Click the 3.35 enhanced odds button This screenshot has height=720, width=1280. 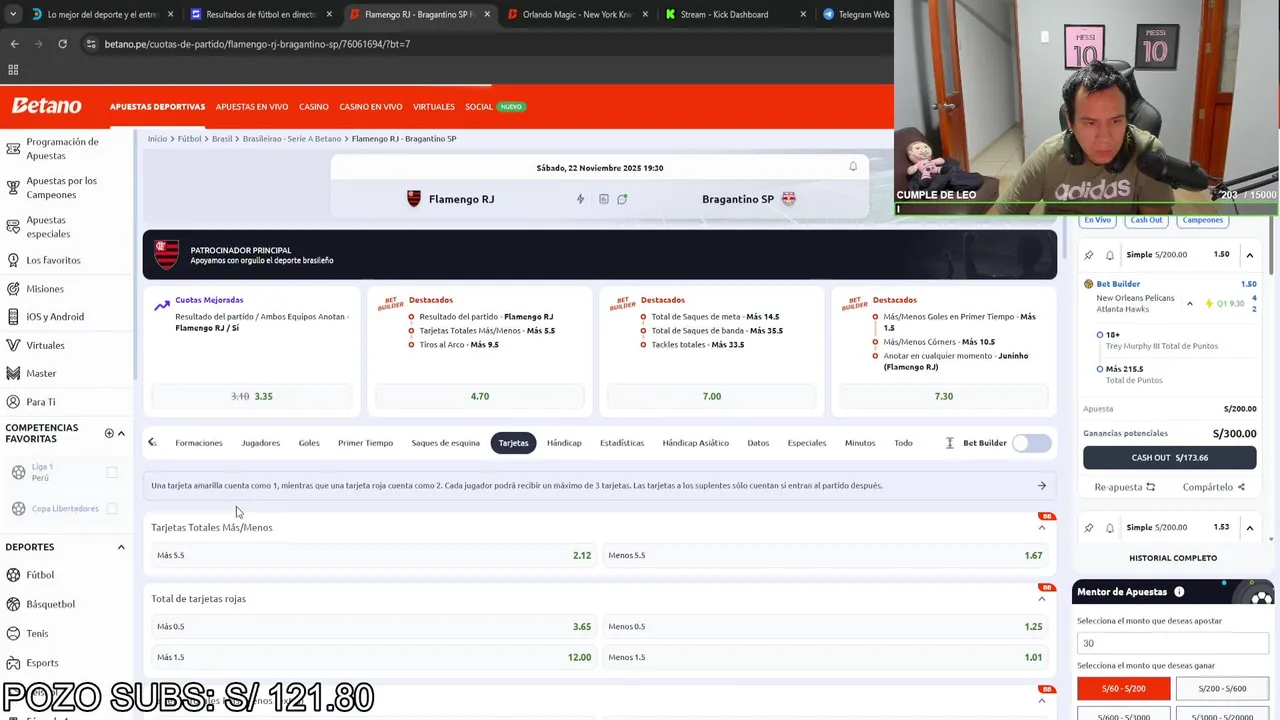(252, 396)
